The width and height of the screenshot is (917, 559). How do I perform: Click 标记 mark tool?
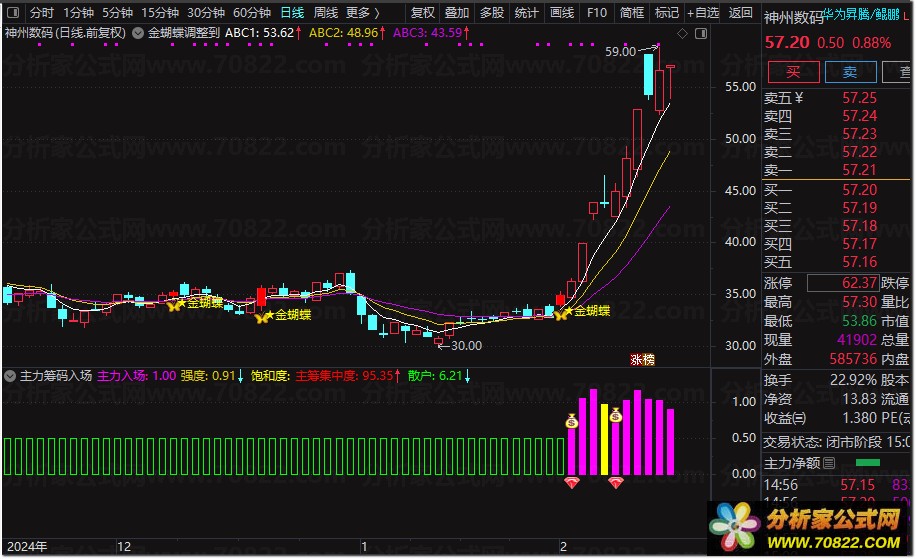pos(667,12)
